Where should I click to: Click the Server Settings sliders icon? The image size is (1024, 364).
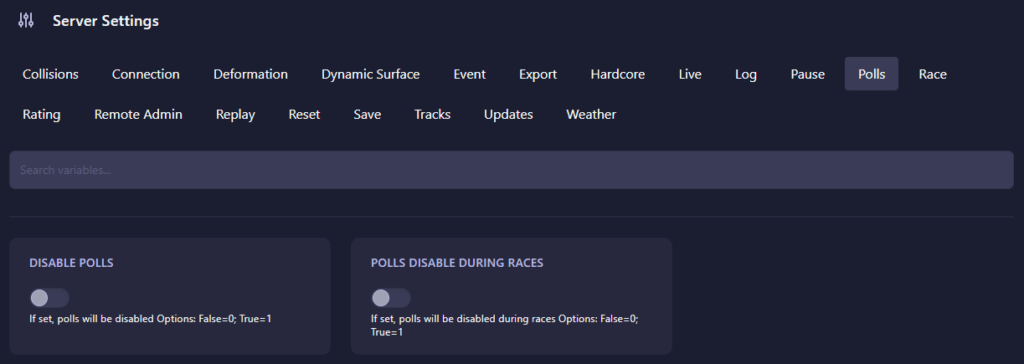pos(26,20)
